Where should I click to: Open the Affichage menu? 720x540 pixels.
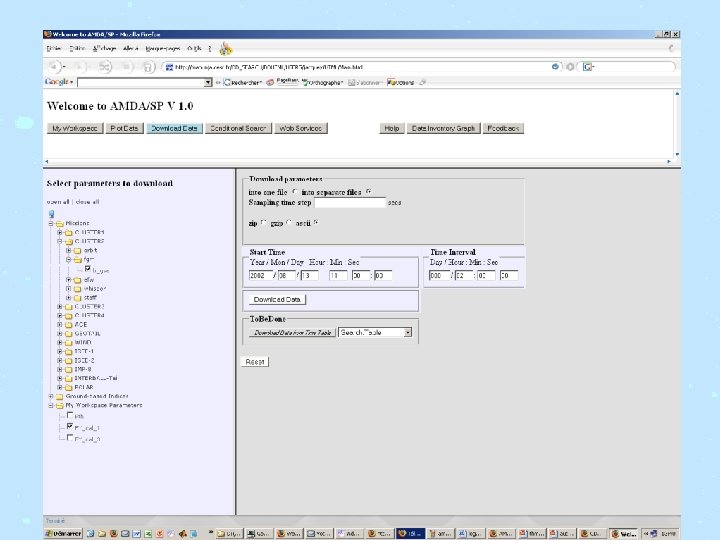[104, 48]
